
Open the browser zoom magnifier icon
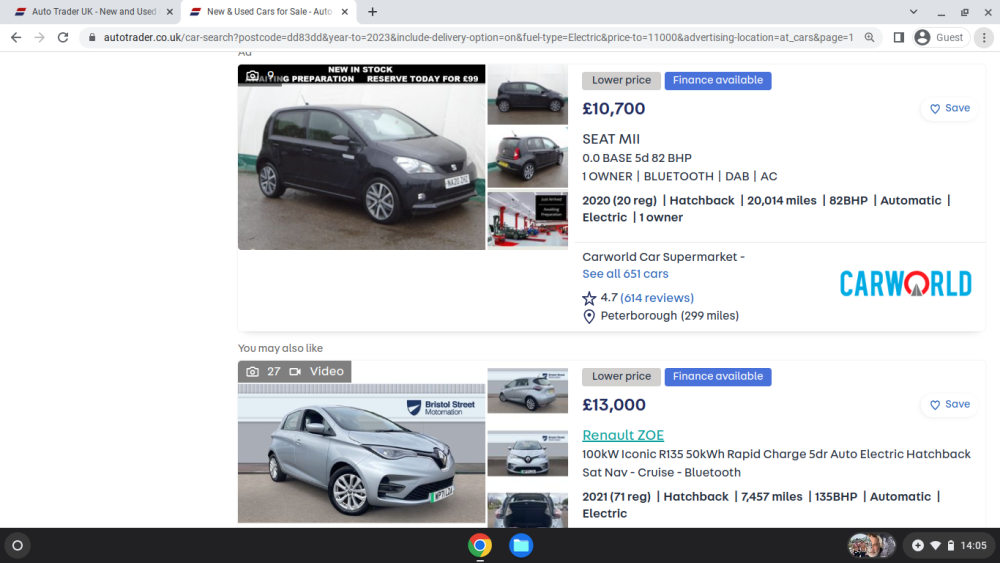point(869,38)
